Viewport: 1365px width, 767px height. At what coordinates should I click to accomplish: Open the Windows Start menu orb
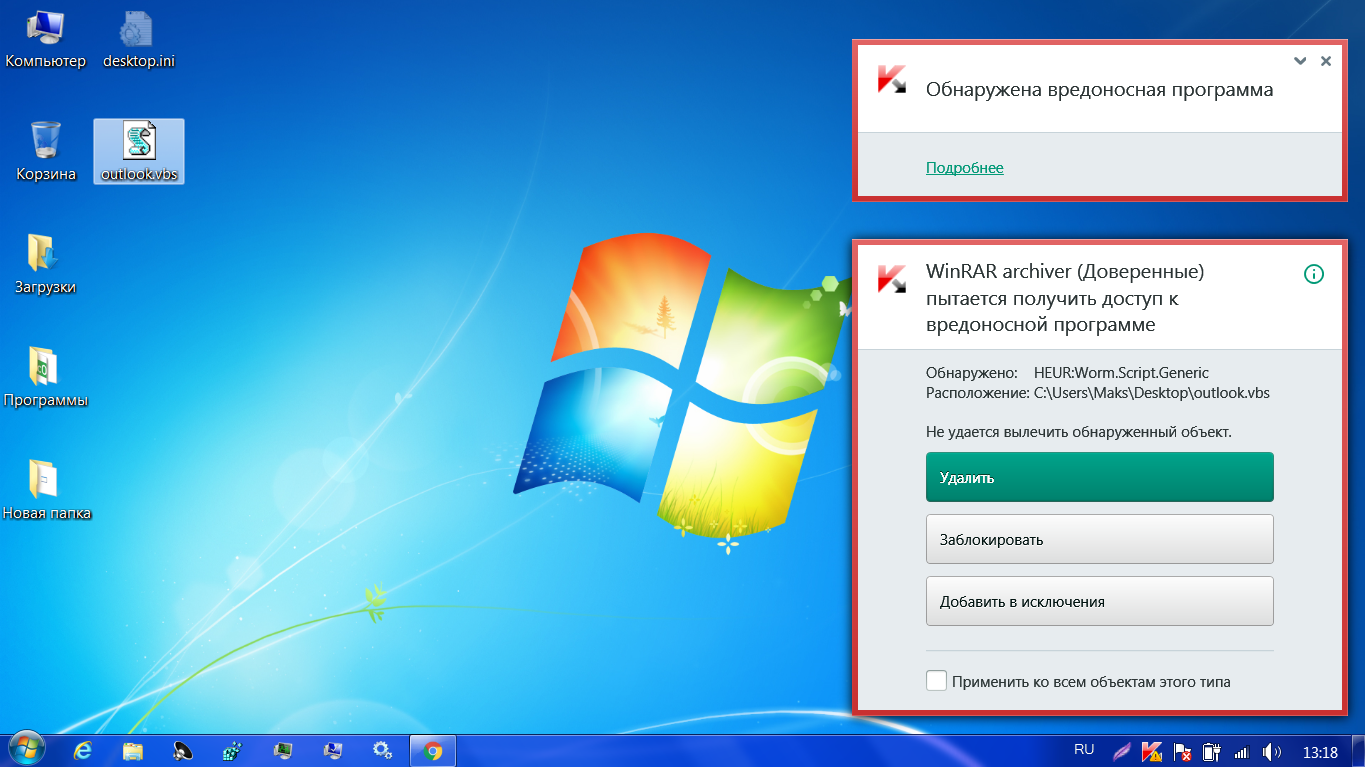tap(26, 750)
